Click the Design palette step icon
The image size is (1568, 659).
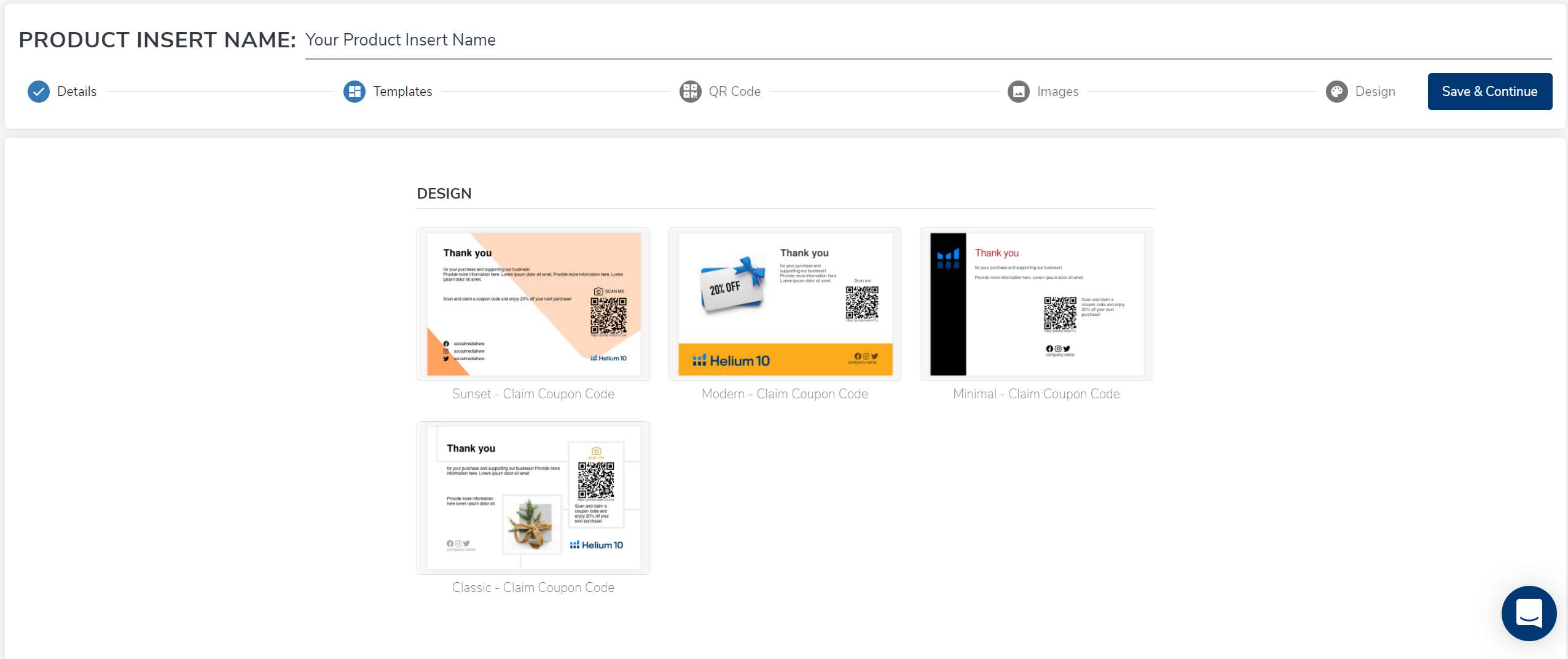pyautogui.click(x=1336, y=92)
